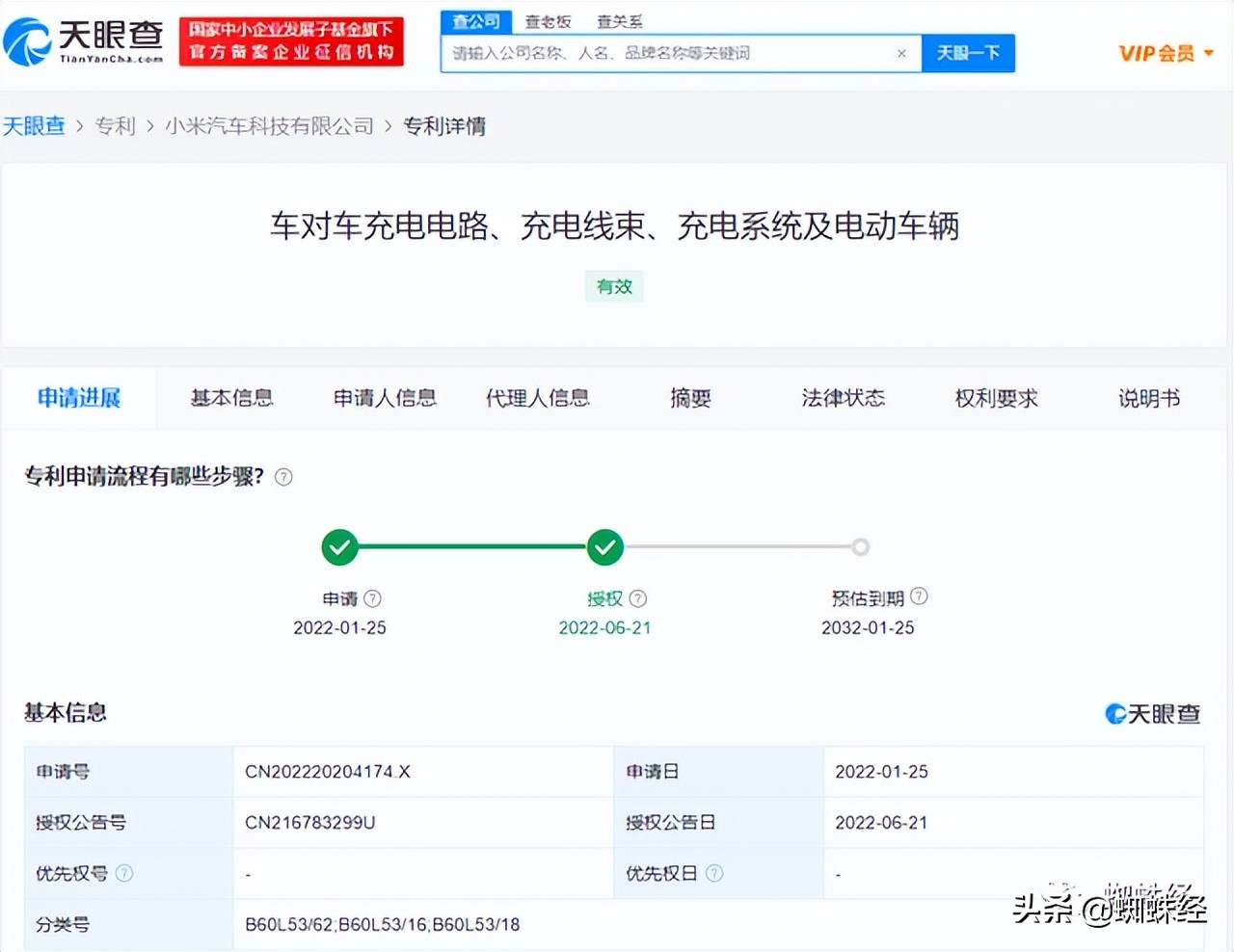This screenshot has height=952, width=1234.
Task: Click the grey 预估到期 progress marker
Action: (x=860, y=547)
